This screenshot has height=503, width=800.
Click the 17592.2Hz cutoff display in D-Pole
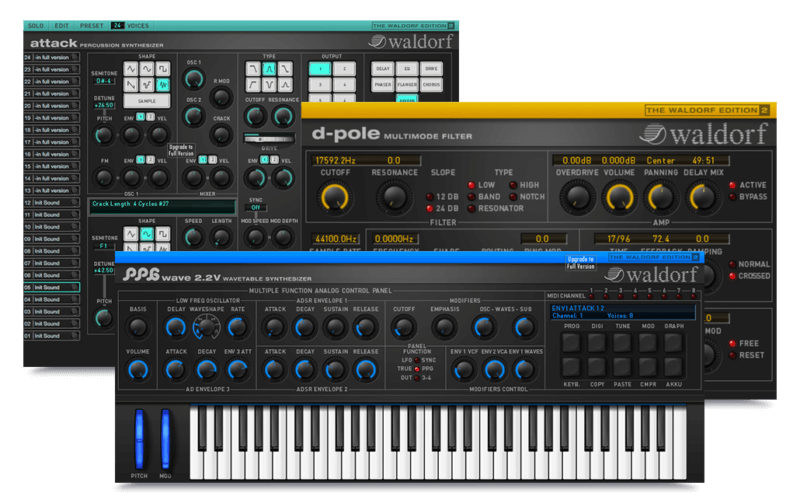[335, 160]
